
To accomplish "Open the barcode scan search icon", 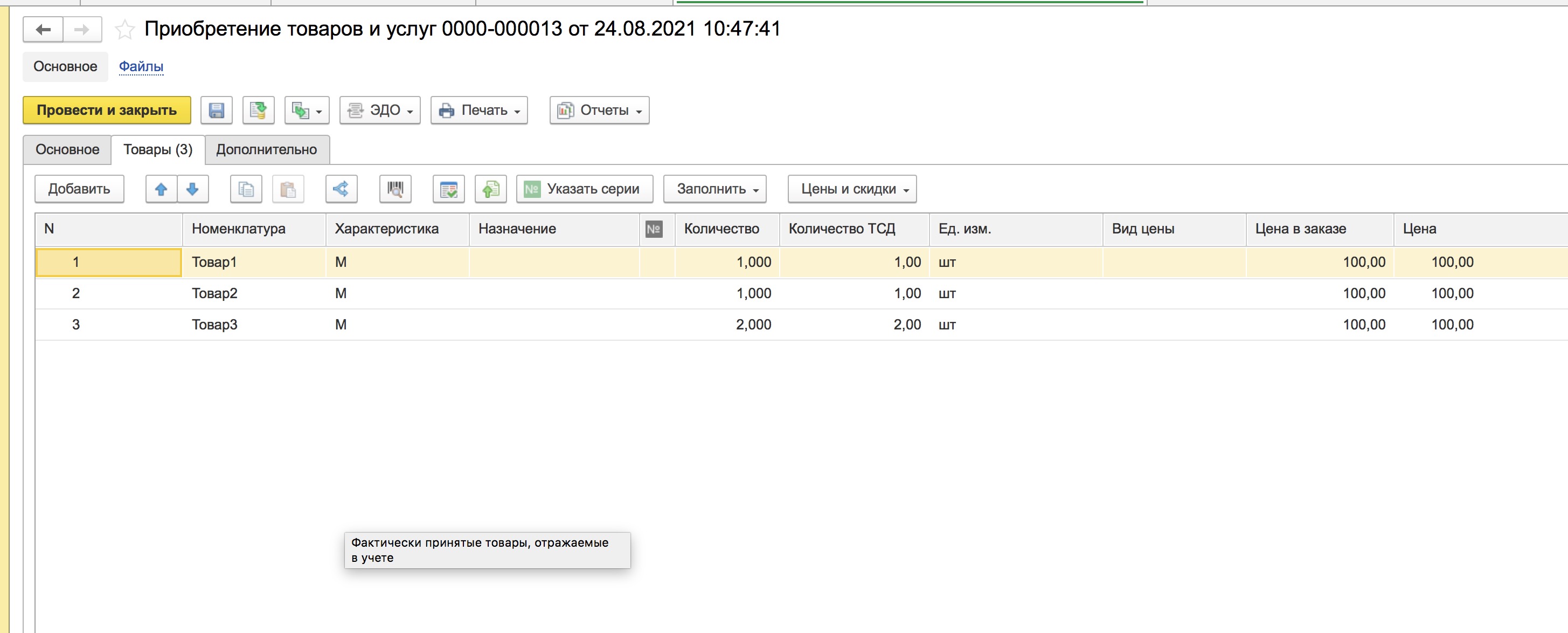I will [395, 189].
